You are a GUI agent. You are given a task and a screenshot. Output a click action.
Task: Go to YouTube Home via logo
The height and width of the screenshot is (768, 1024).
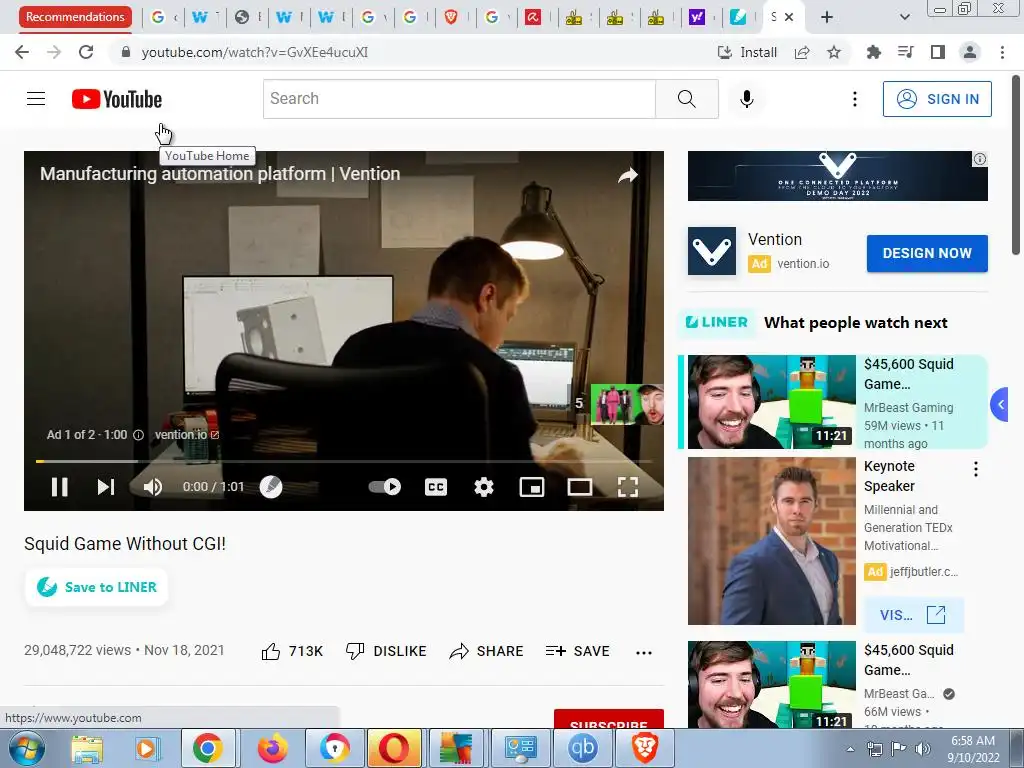pyautogui.click(x=117, y=99)
